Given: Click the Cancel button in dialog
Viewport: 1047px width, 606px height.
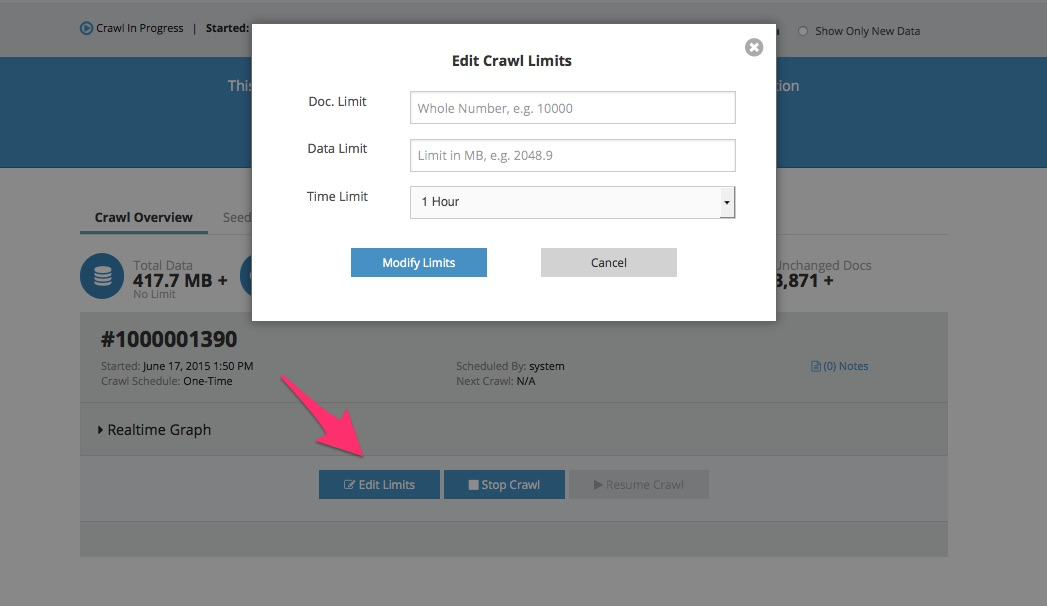Looking at the screenshot, I should [x=608, y=263].
